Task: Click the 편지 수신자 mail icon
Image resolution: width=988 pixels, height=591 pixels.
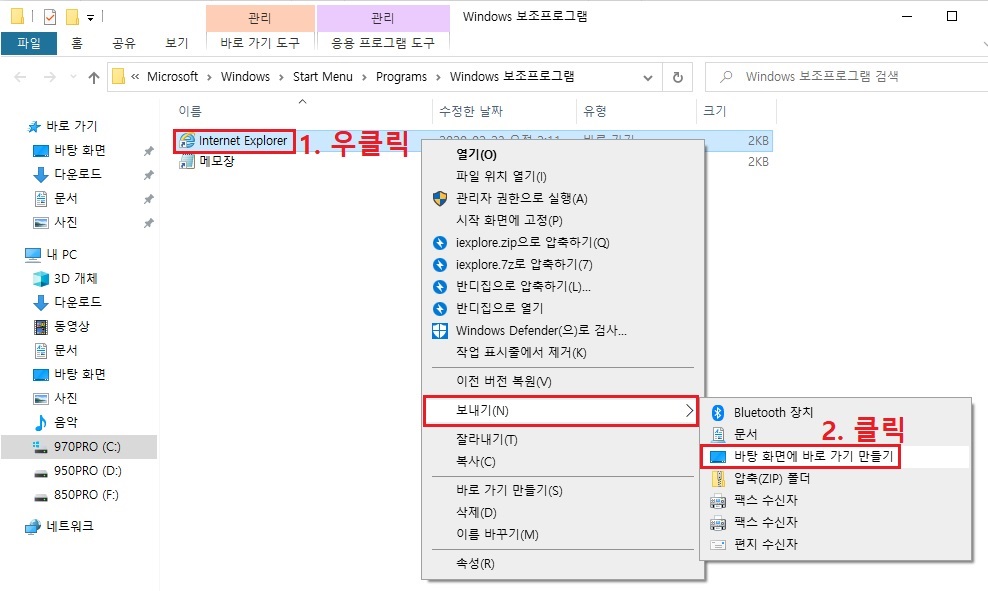Action: pos(718,544)
